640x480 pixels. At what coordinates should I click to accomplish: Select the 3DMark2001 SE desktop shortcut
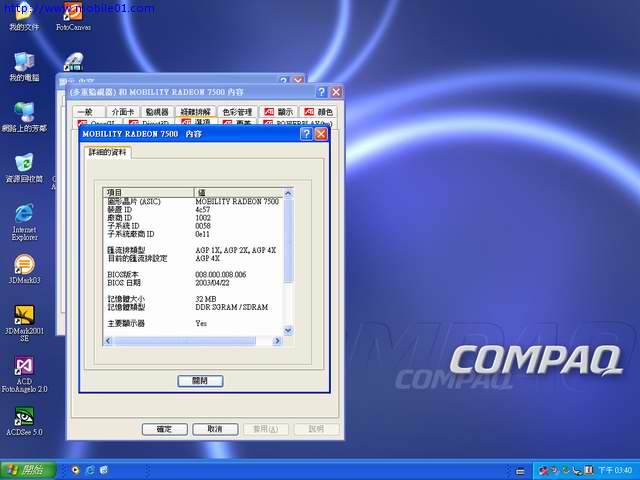24,323
